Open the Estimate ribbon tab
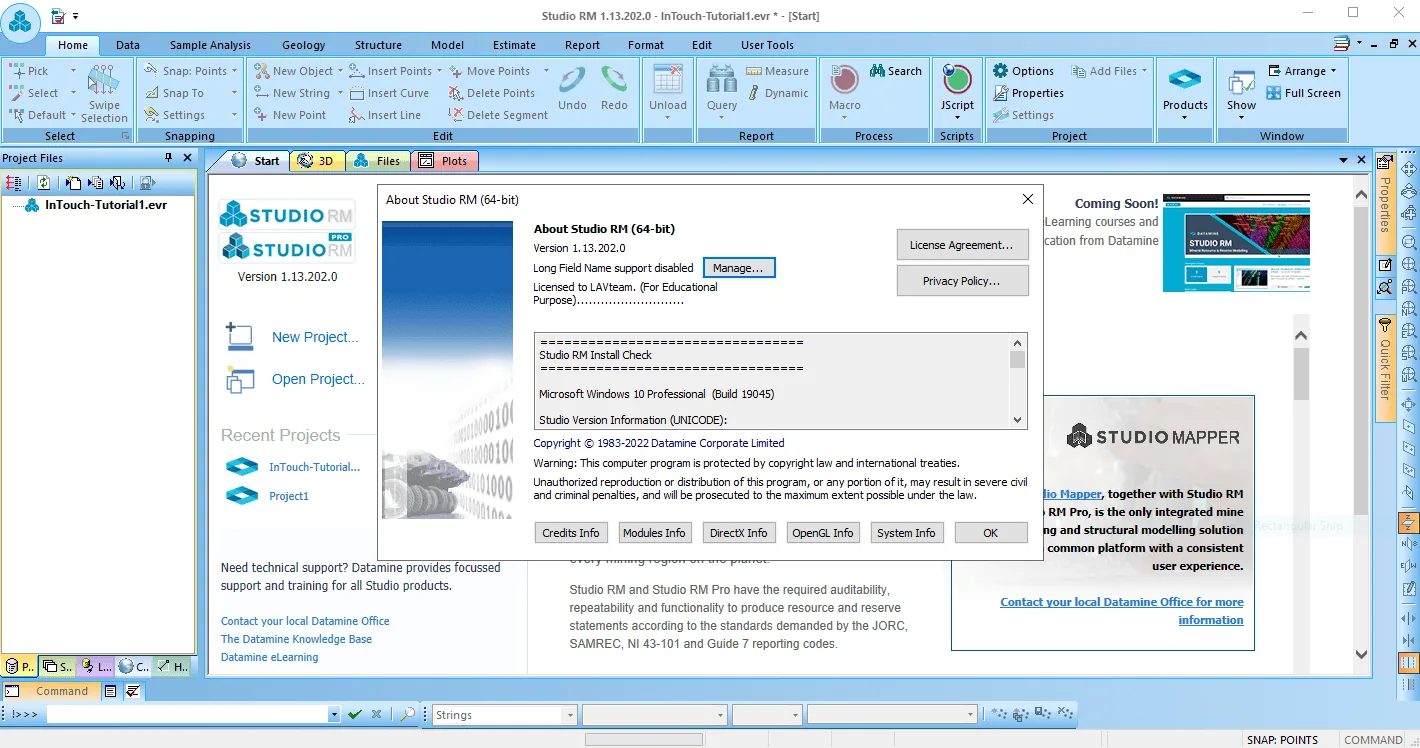This screenshot has height=748, width=1420. coord(514,45)
